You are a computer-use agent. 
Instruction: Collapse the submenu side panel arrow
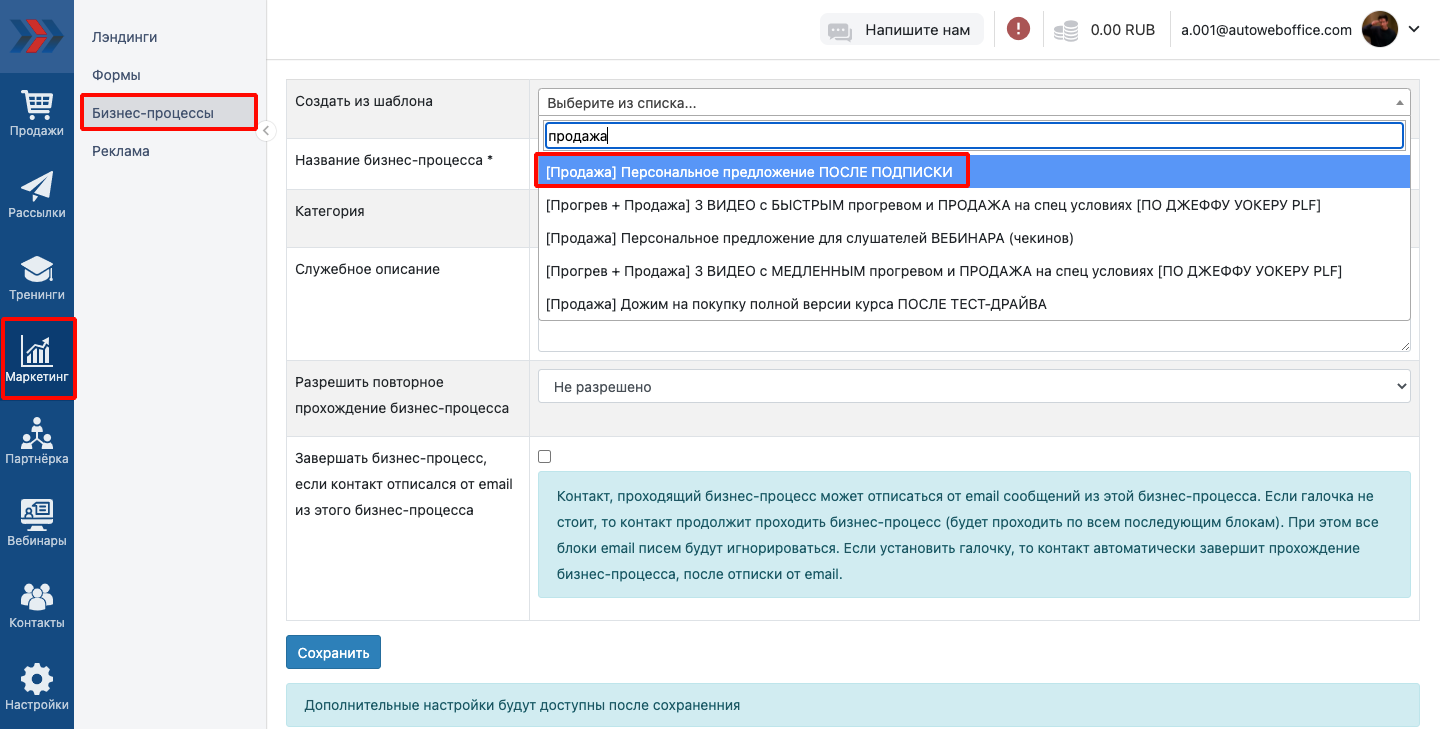[266, 131]
